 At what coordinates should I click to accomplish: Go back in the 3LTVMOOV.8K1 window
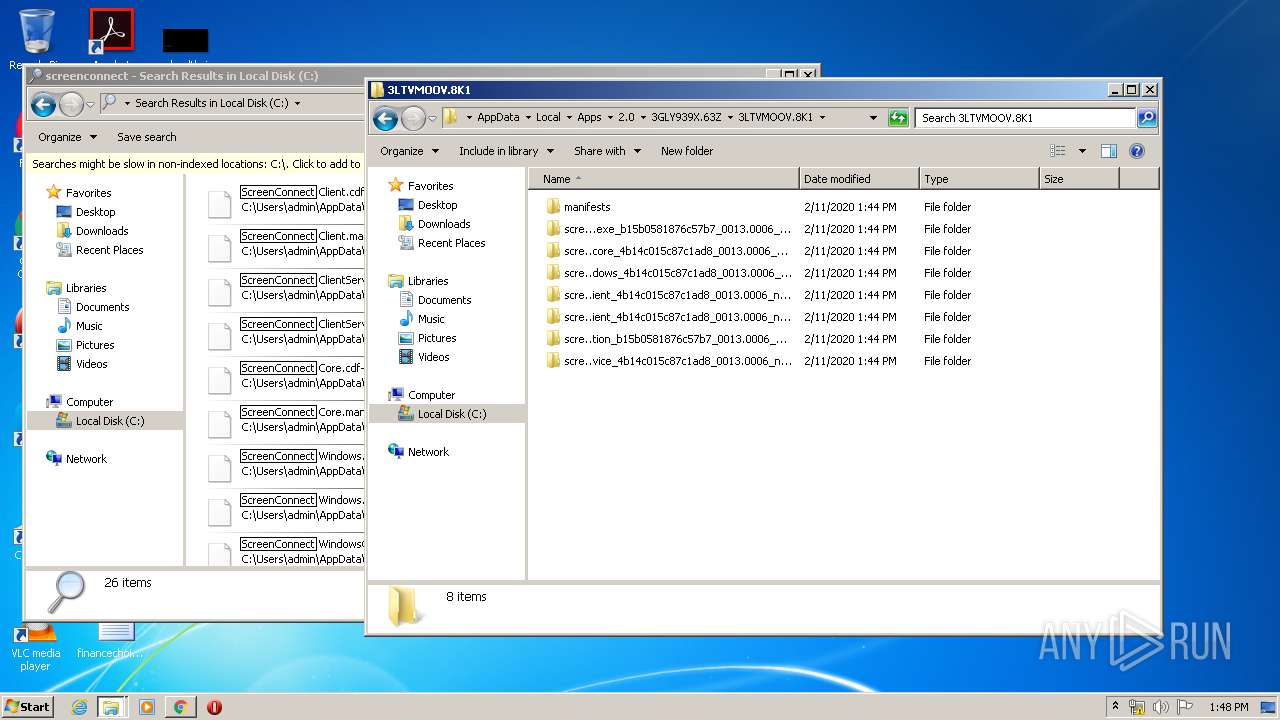[385, 118]
